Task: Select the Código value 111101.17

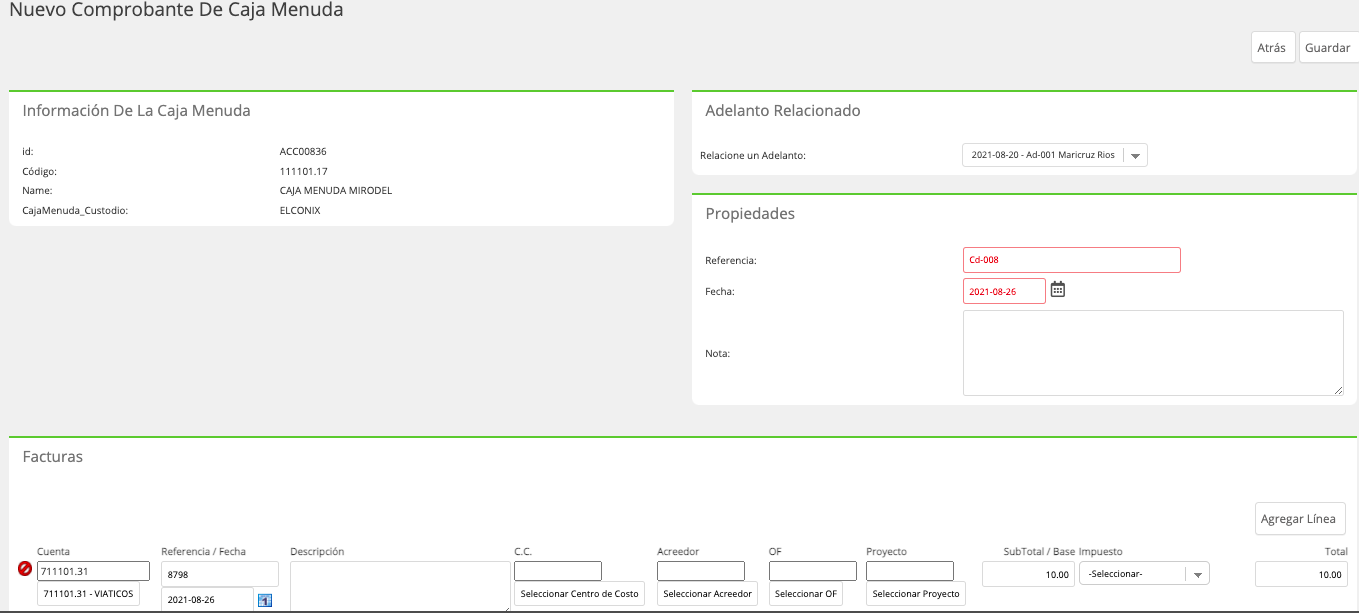Action: (x=302, y=171)
